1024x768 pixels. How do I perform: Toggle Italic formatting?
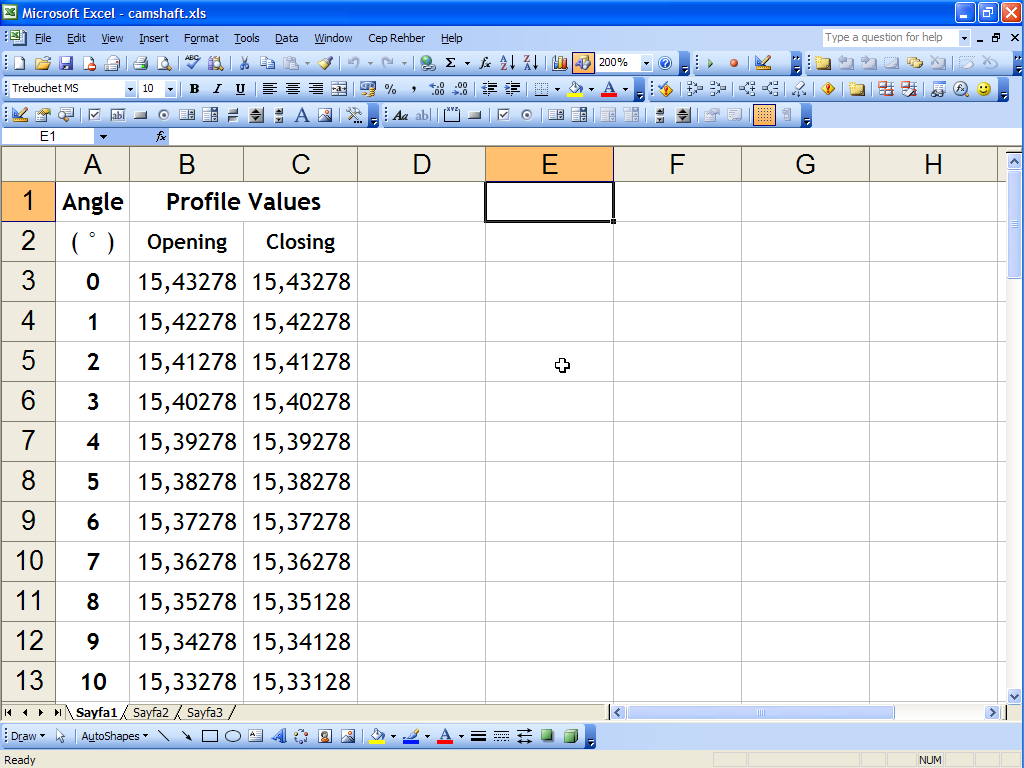click(x=217, y=89)
